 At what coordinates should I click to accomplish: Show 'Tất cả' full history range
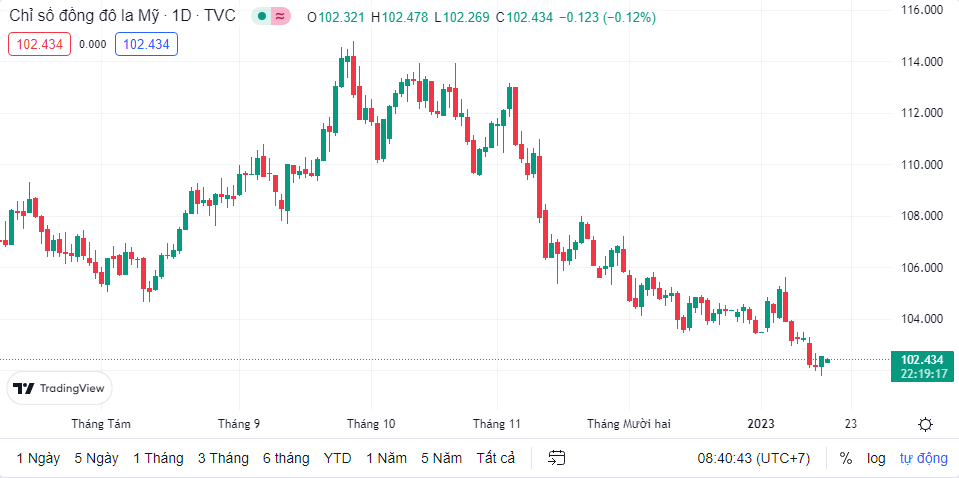(x=496, y=458)
